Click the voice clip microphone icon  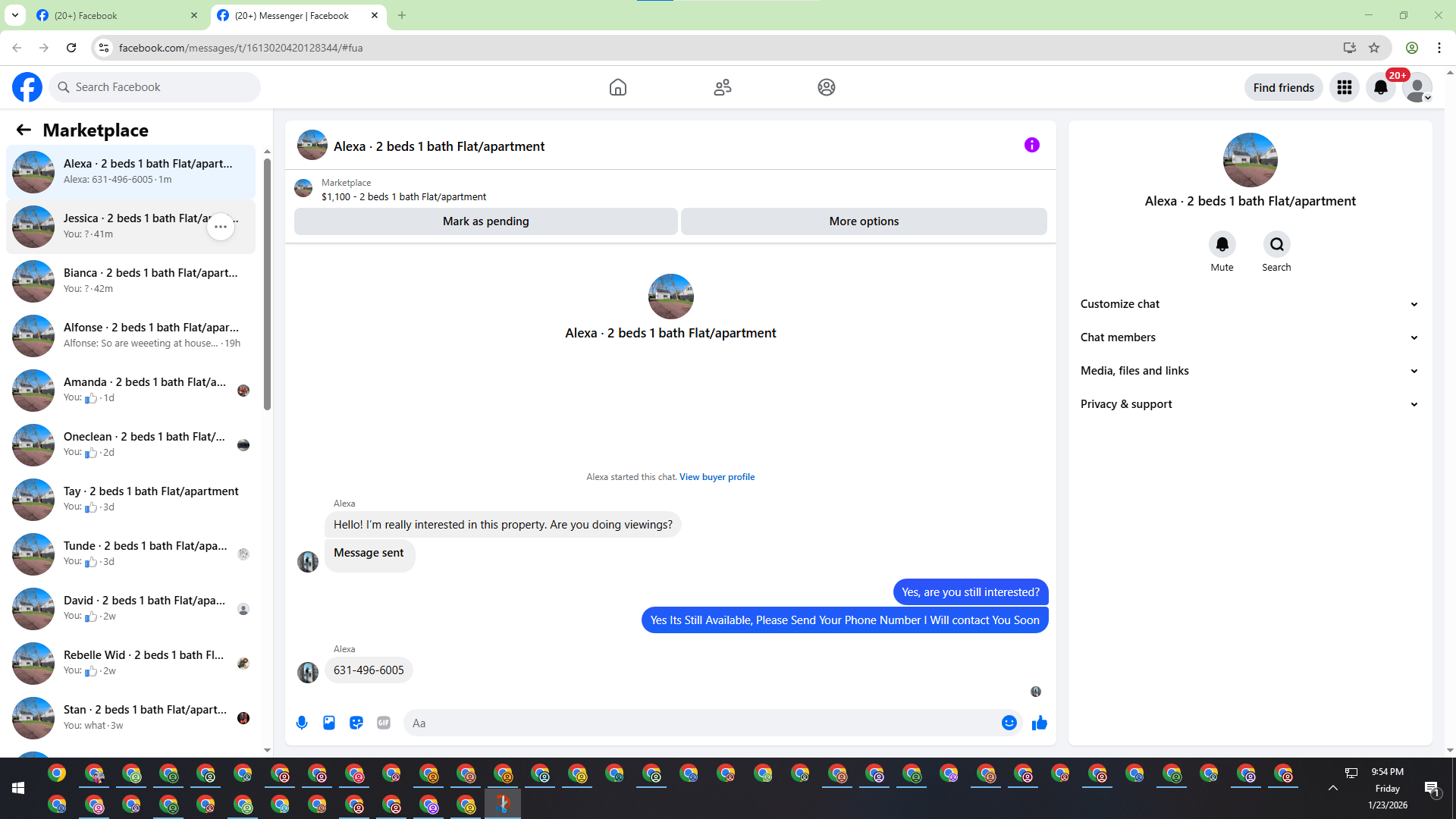click(x=302, y=723)
